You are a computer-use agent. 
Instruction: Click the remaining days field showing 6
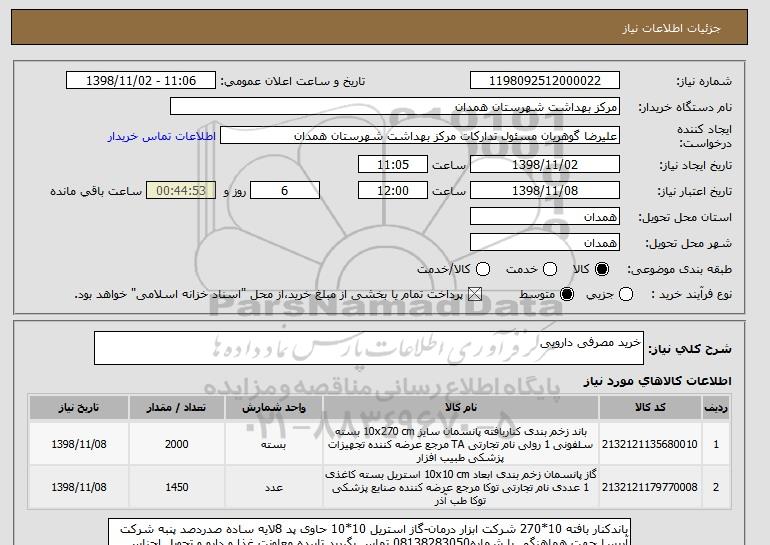pyautogui.click(x=285, y=191)
